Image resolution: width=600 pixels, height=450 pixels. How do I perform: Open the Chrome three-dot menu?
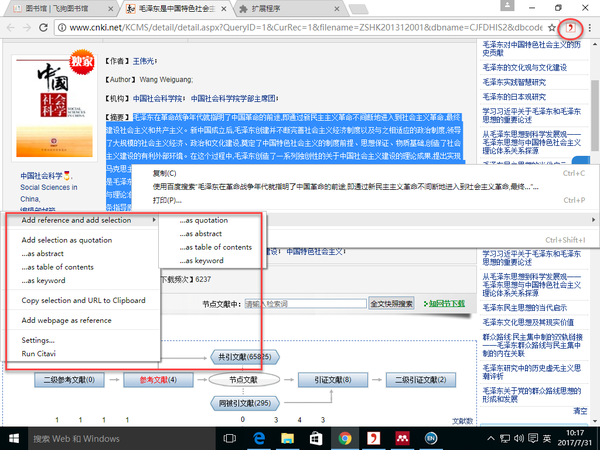[590, 28]
